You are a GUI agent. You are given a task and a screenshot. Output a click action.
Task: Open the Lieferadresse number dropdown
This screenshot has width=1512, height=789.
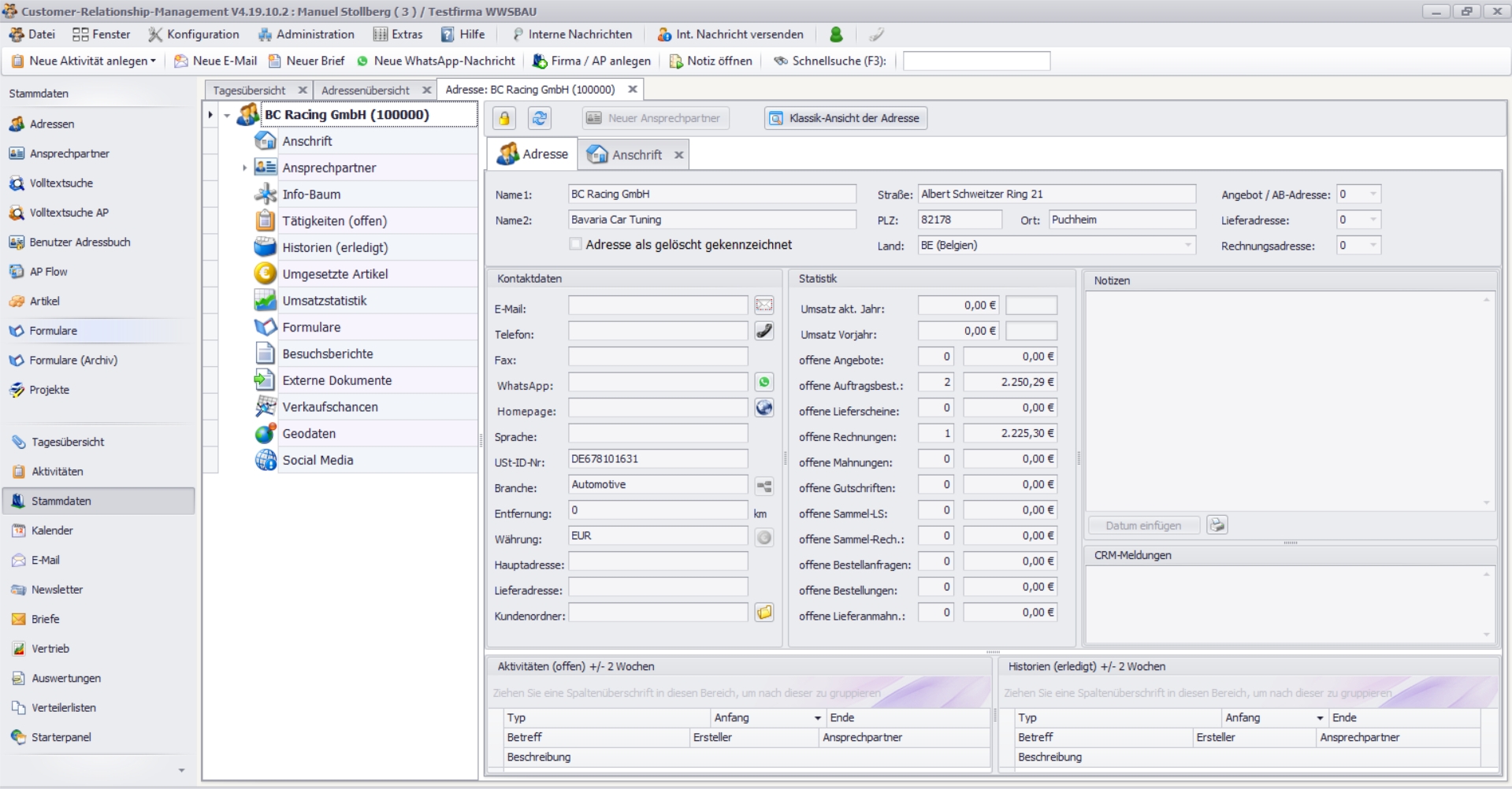pos(1373,220)
